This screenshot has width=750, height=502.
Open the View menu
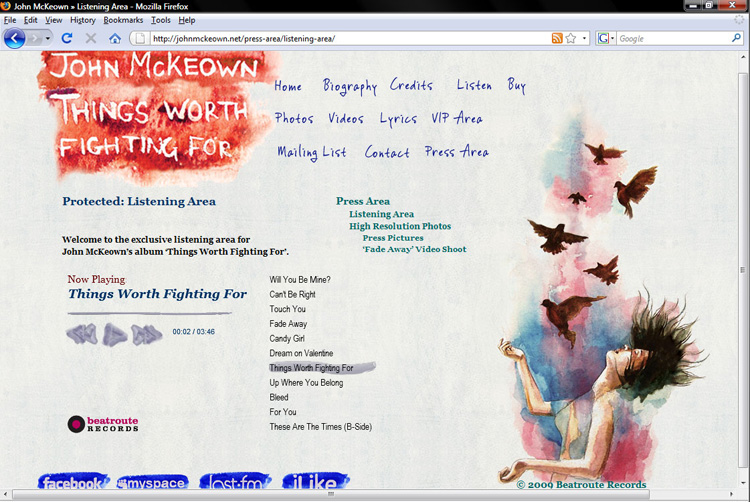[54, 20]
